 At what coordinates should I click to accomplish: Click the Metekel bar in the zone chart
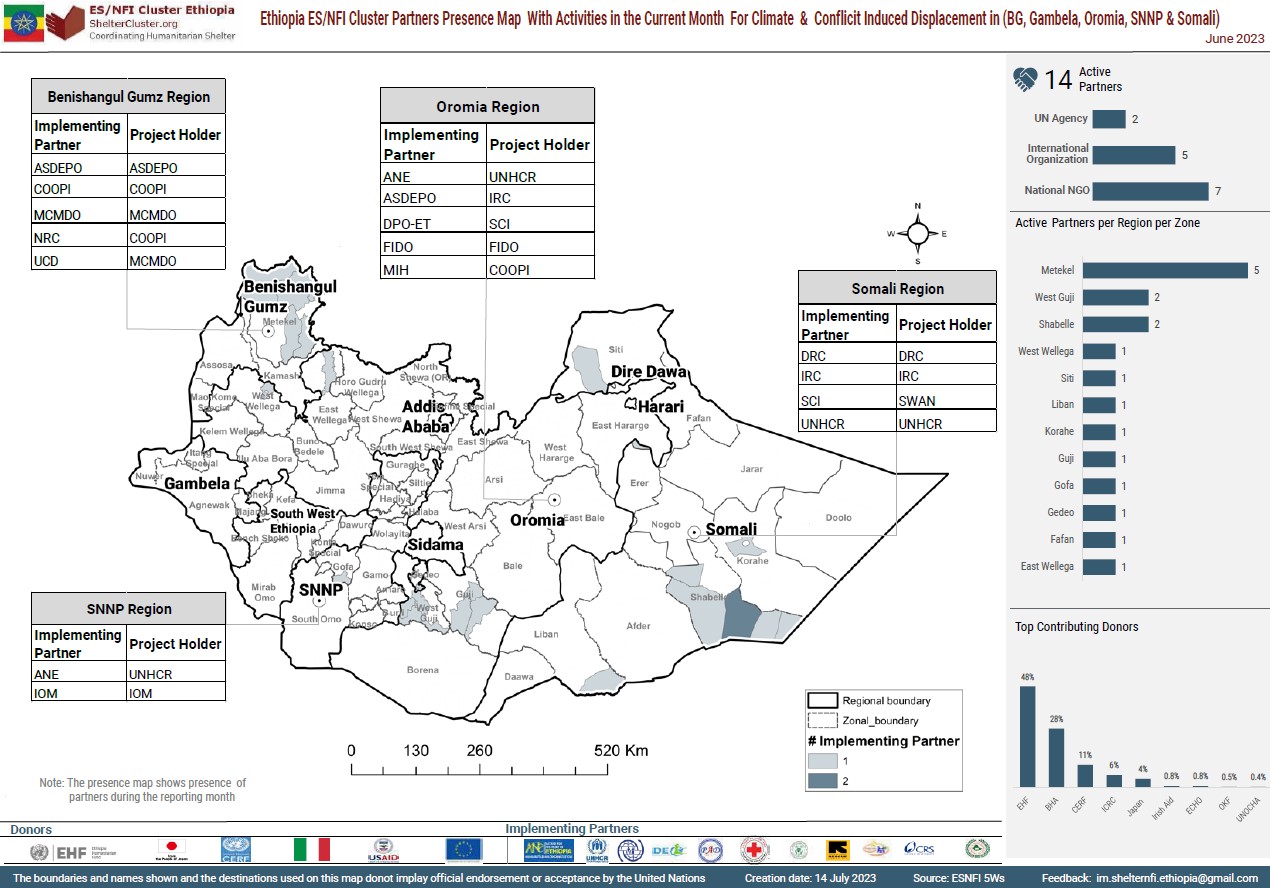[x=1165, y=270]
